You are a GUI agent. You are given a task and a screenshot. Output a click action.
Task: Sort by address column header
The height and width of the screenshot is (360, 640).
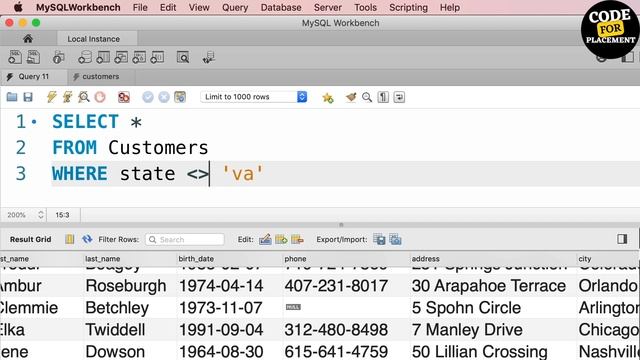click(x=493, y=259)
